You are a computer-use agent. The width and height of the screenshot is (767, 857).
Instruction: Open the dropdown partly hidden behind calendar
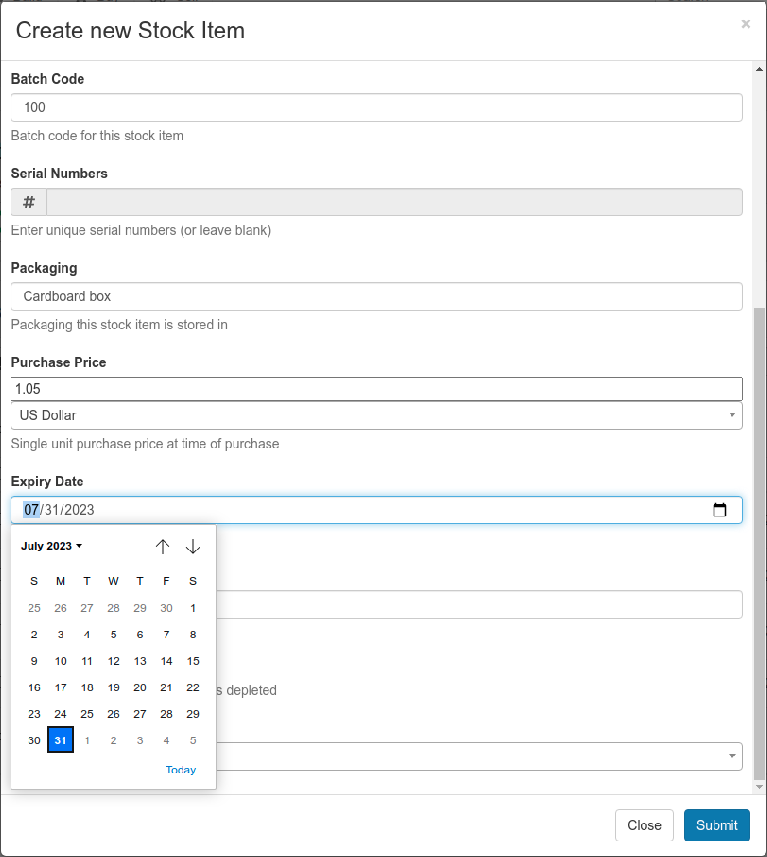click(480, 756)
